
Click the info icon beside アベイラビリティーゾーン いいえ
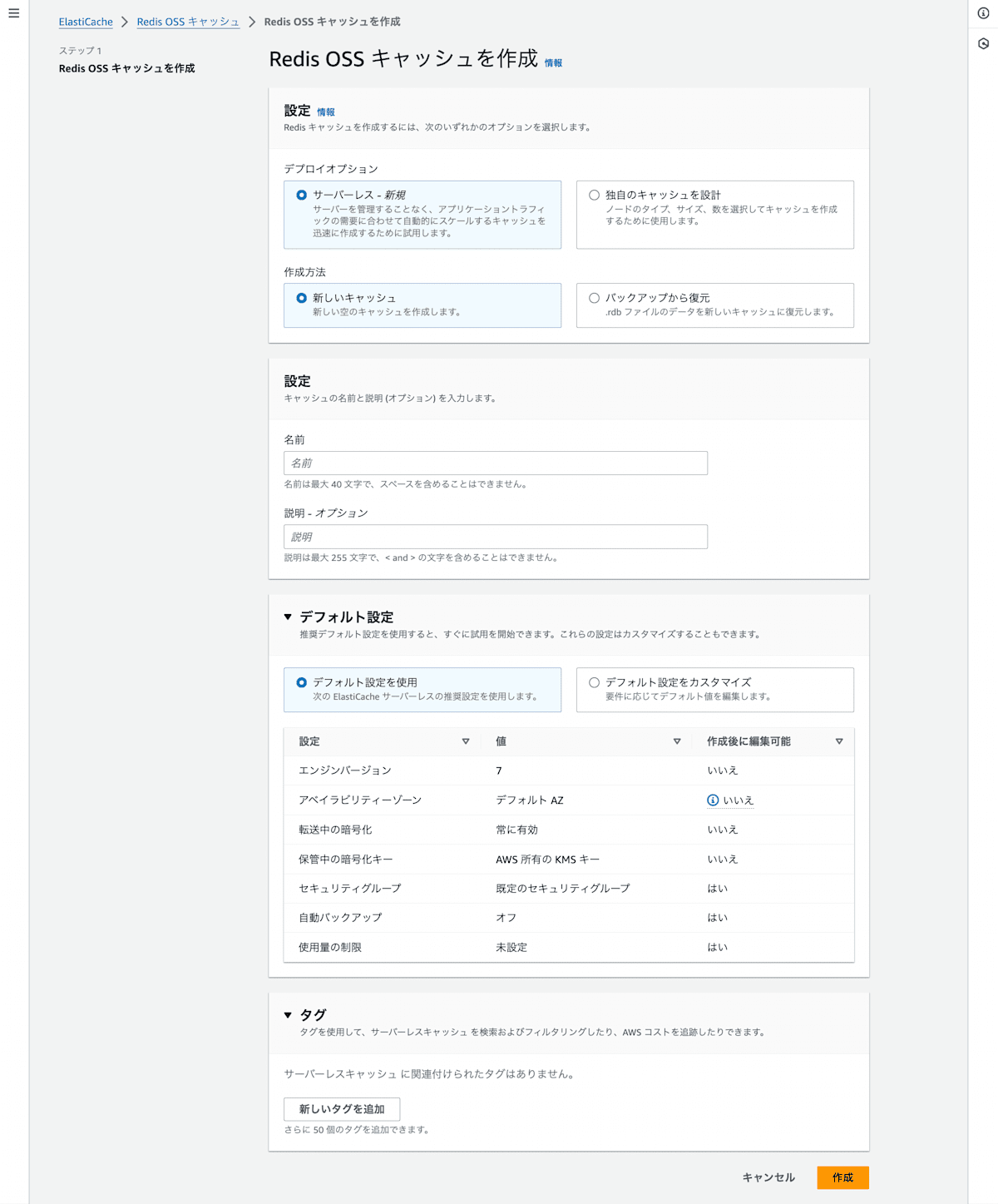point(713,800)
